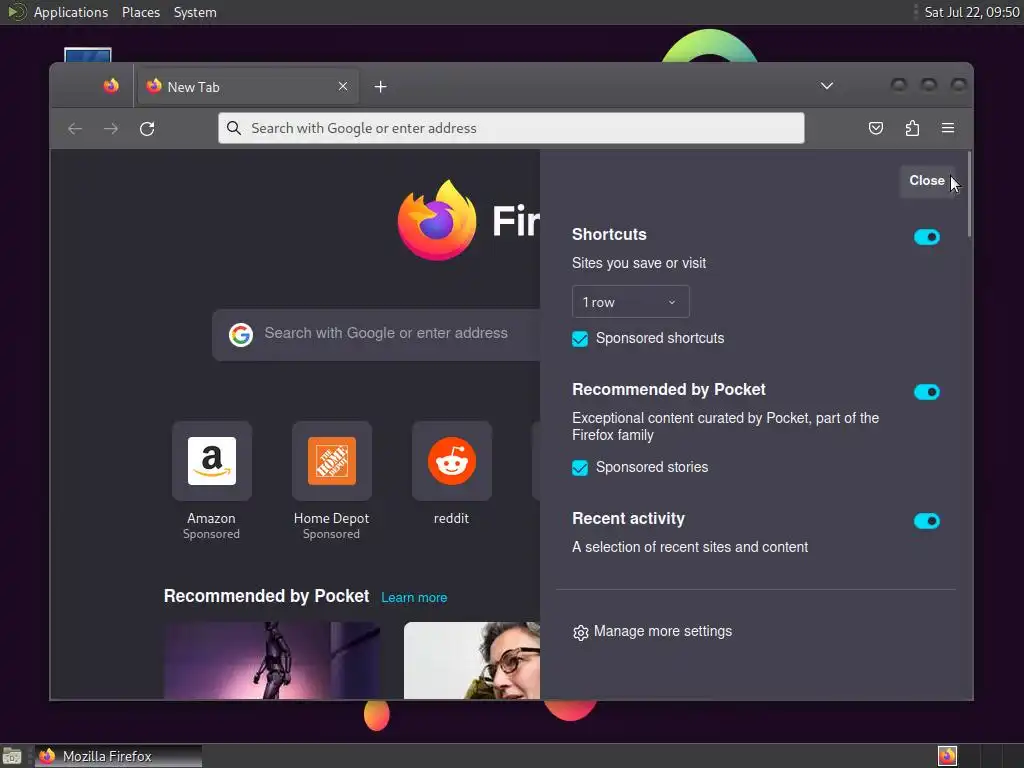Click the Mozilla Firefox taskbar entry
The height and width of the screenshot is (768, 1024).
coord(118,756)
